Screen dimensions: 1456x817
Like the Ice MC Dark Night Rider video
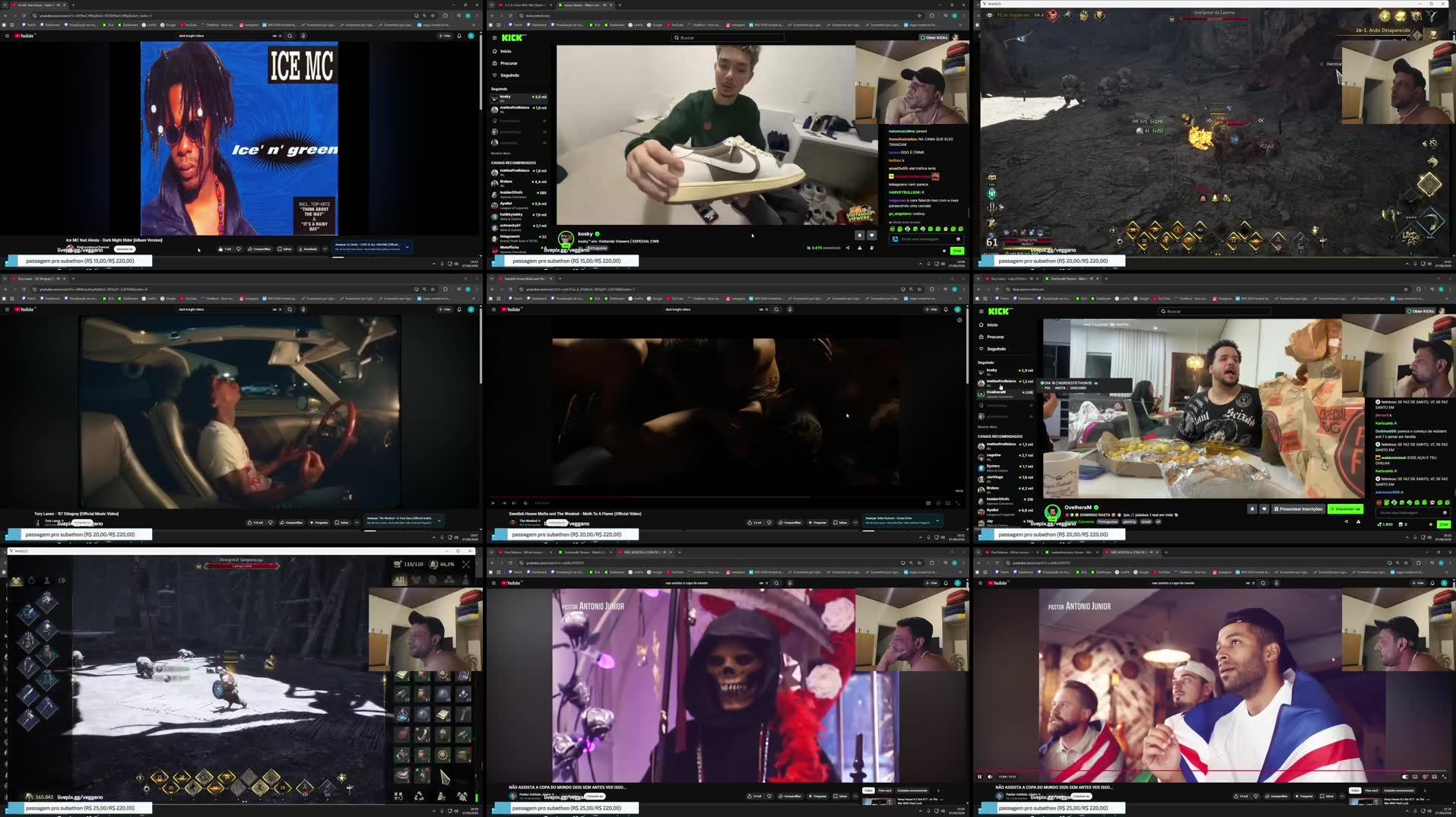[x=226, y=249]
